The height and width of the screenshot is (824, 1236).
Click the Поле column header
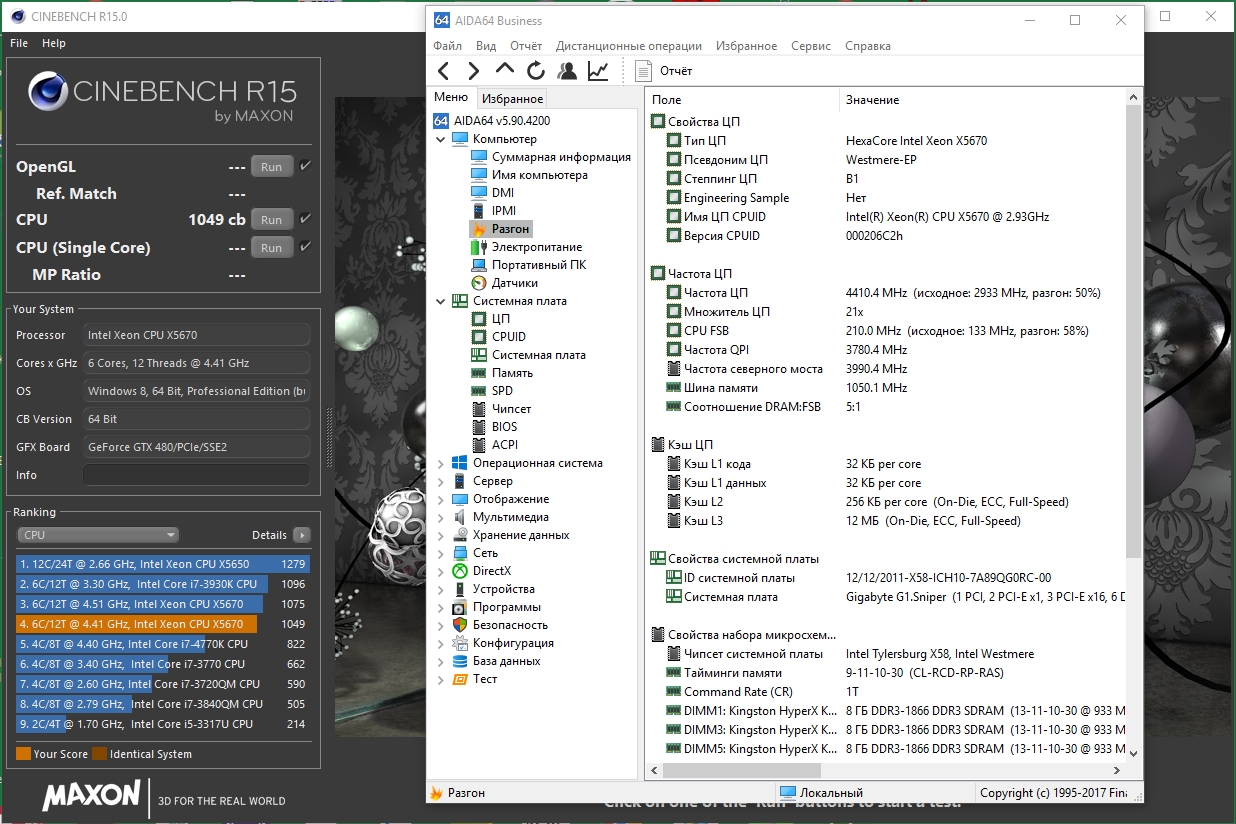pyautogui.click(x=743, y=99)
